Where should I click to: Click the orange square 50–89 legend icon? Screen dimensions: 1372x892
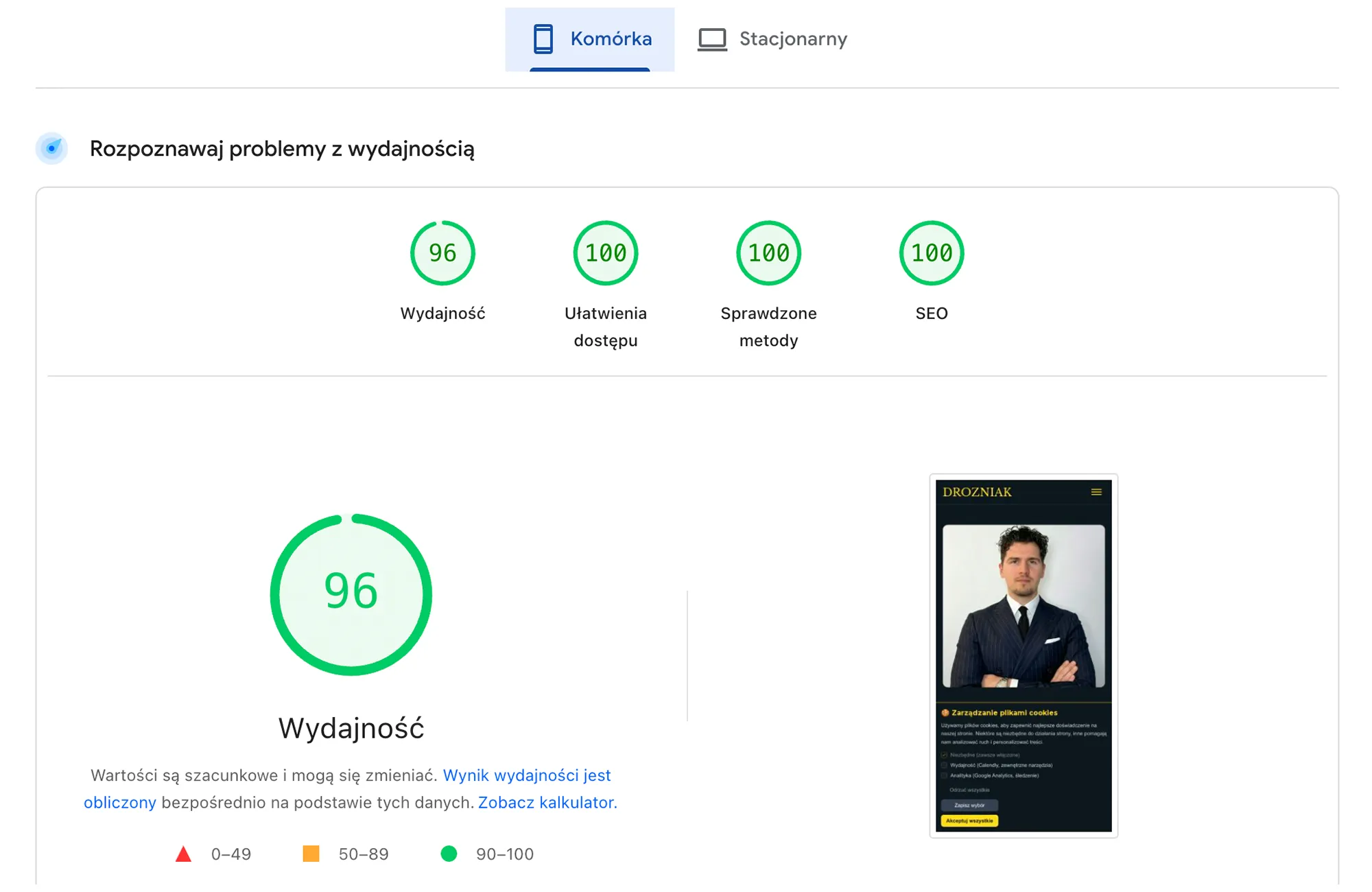[312, 854]
